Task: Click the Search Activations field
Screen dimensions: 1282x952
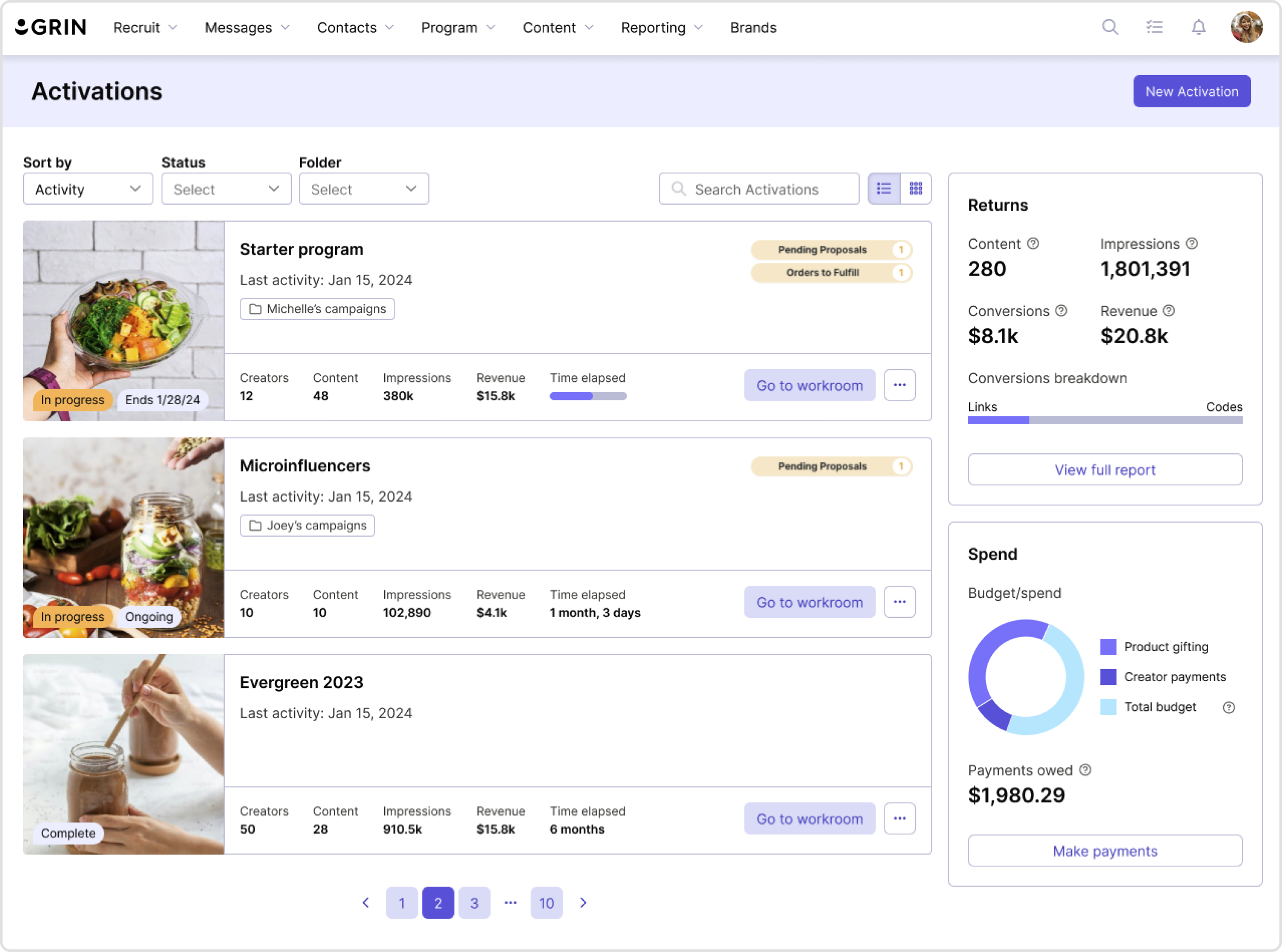Action: point(759,189)
